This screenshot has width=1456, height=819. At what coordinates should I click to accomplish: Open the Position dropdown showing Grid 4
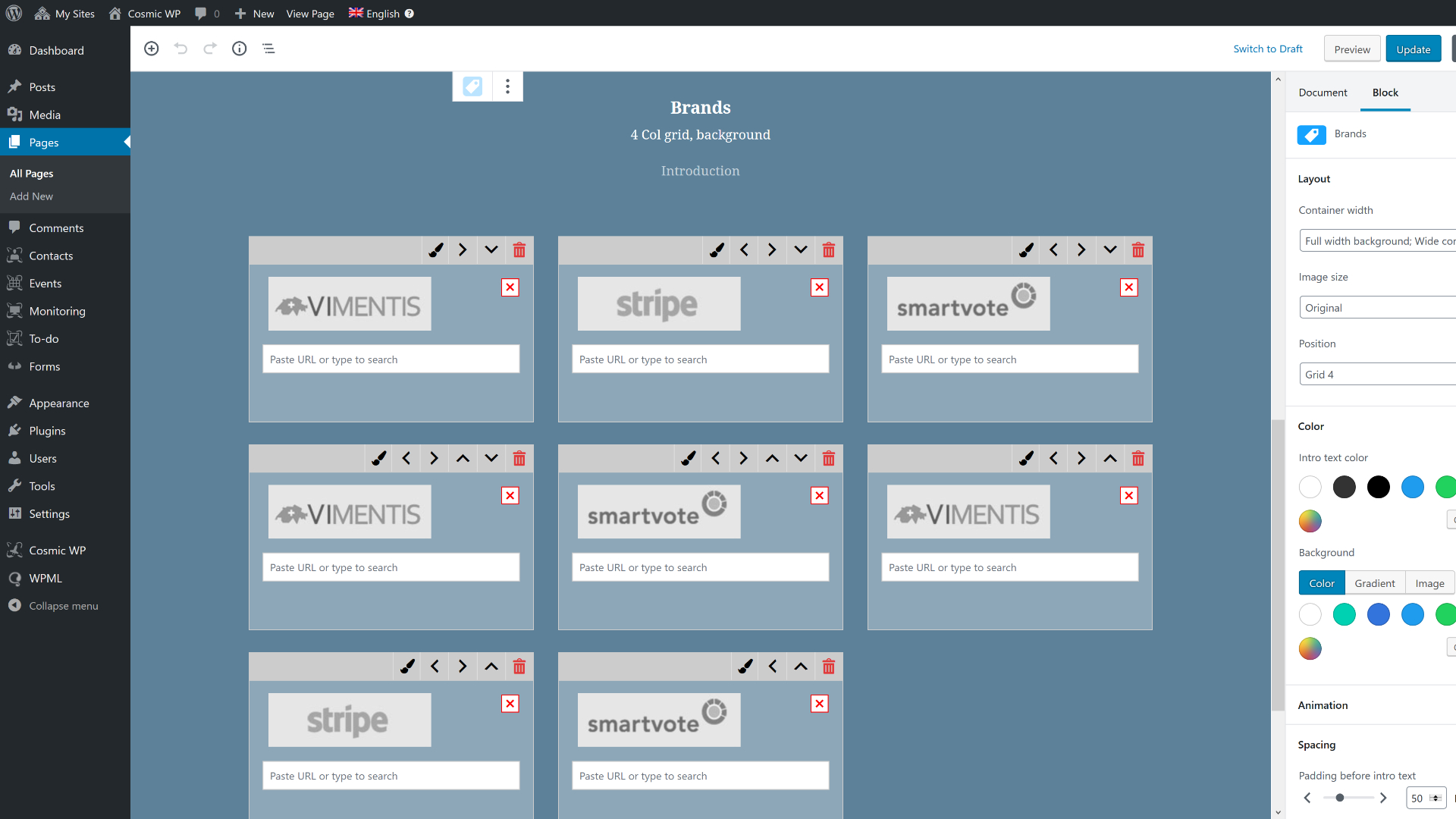click(1377, 375)
